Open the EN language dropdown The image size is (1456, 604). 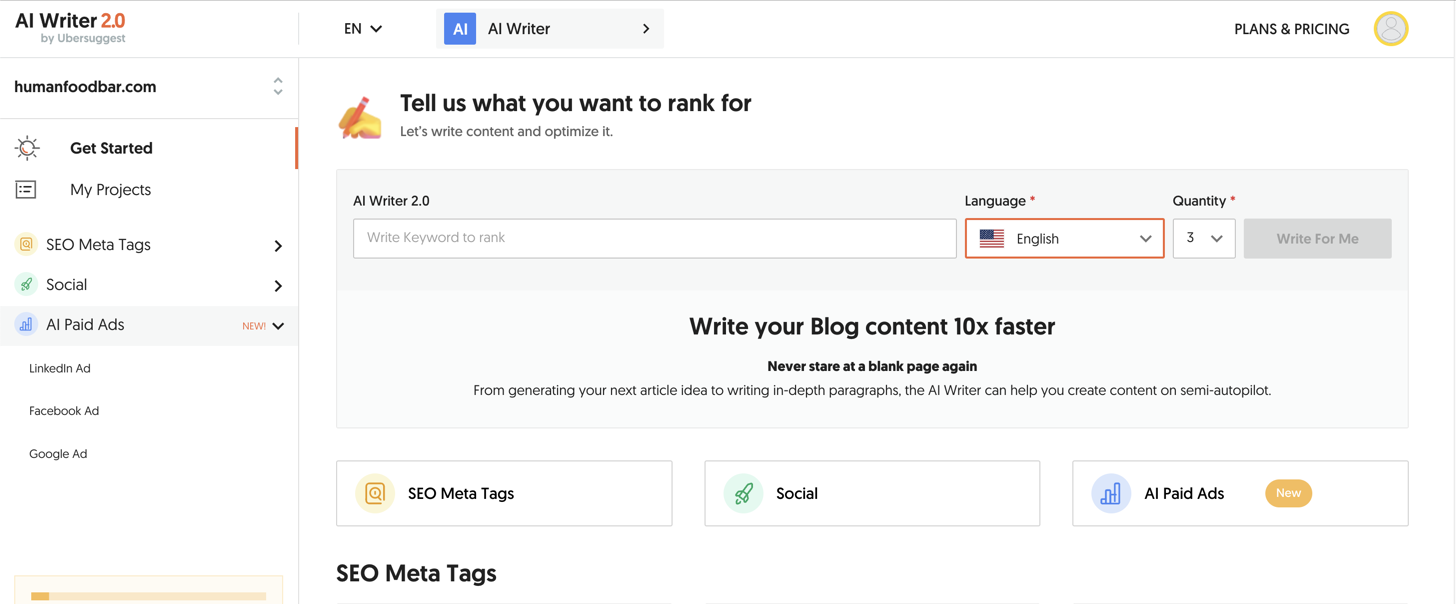pos(363,29)
